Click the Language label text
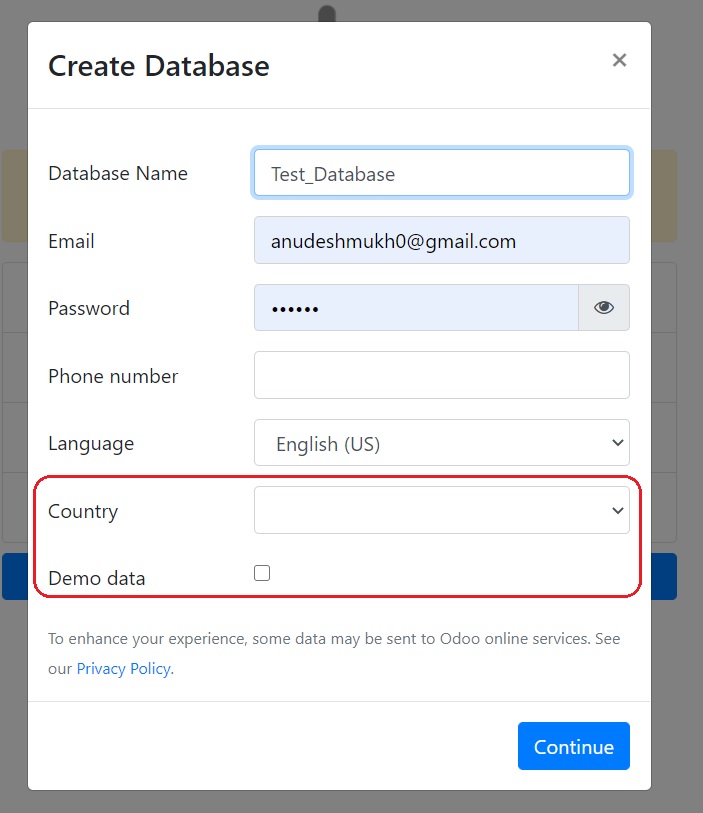This screenshot has height=813, width=703. click(x=91, y=444)
